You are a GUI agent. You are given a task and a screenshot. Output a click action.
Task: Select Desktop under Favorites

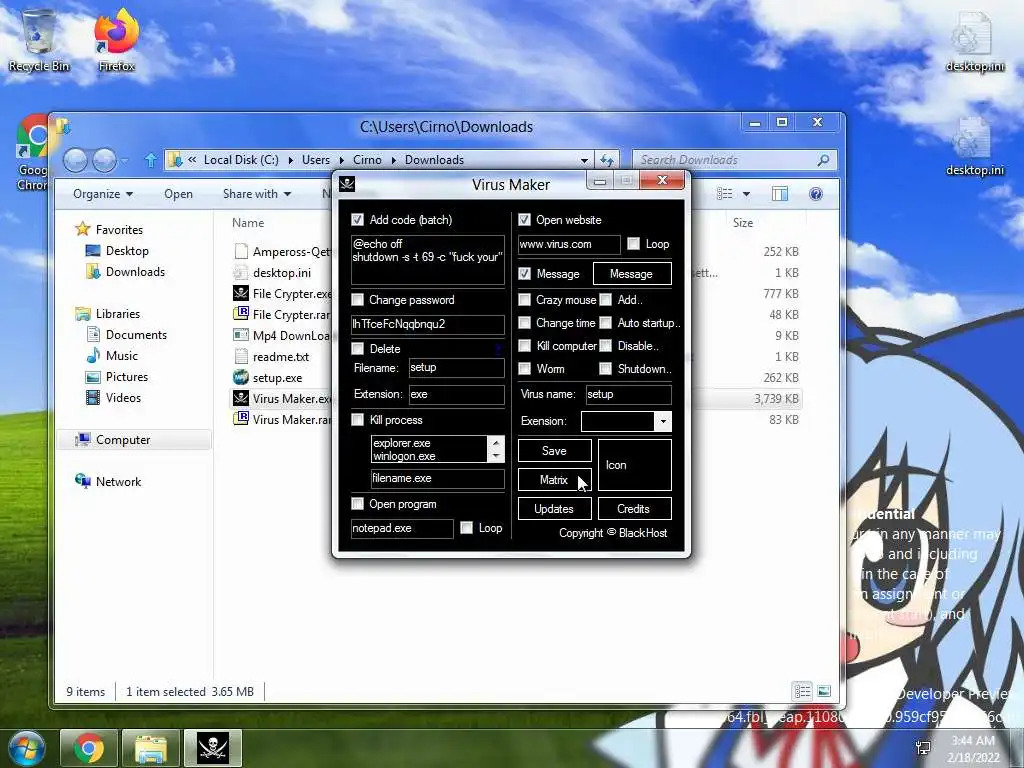point(127,251)
